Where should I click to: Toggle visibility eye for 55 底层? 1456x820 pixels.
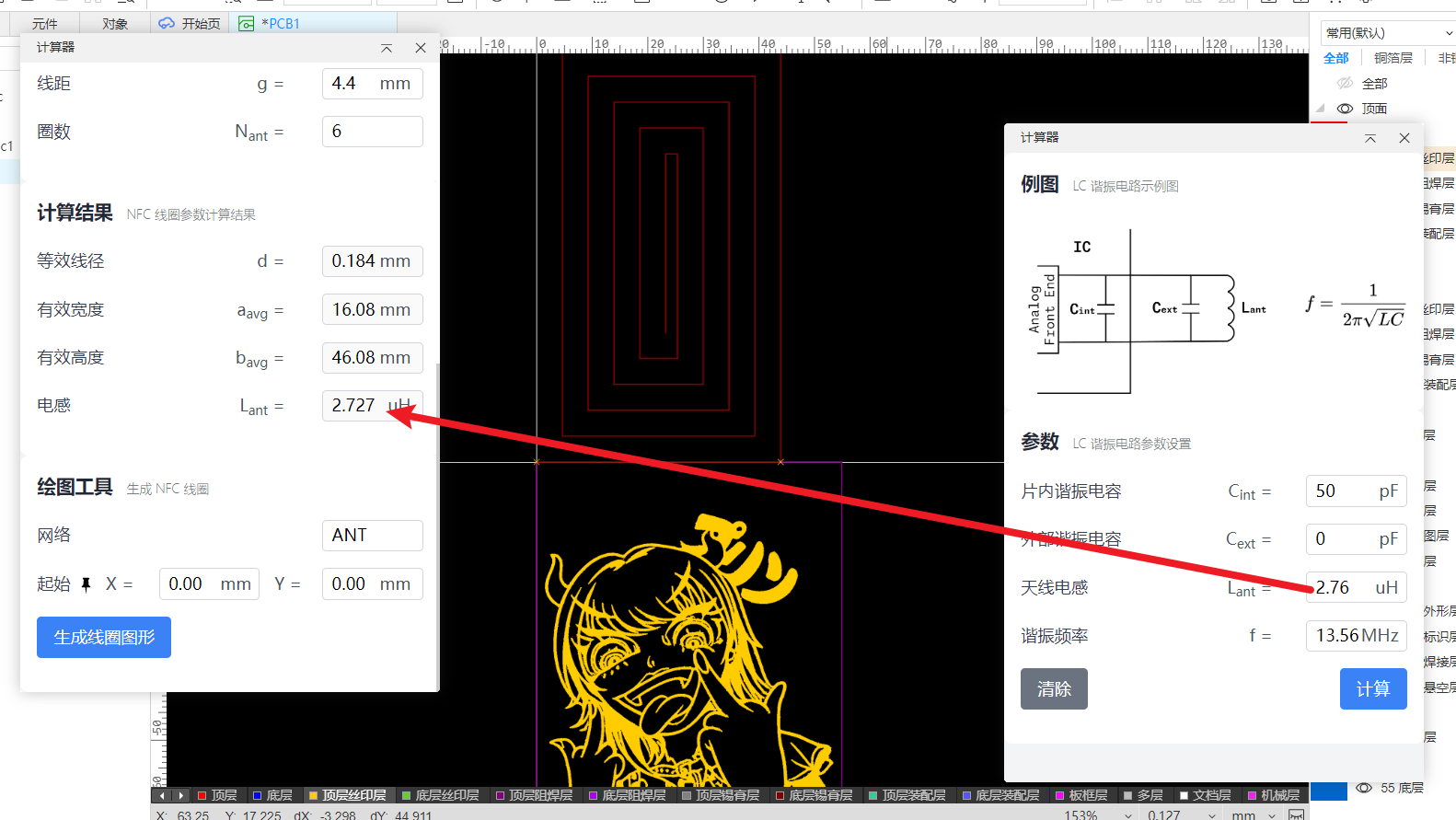1365,788
